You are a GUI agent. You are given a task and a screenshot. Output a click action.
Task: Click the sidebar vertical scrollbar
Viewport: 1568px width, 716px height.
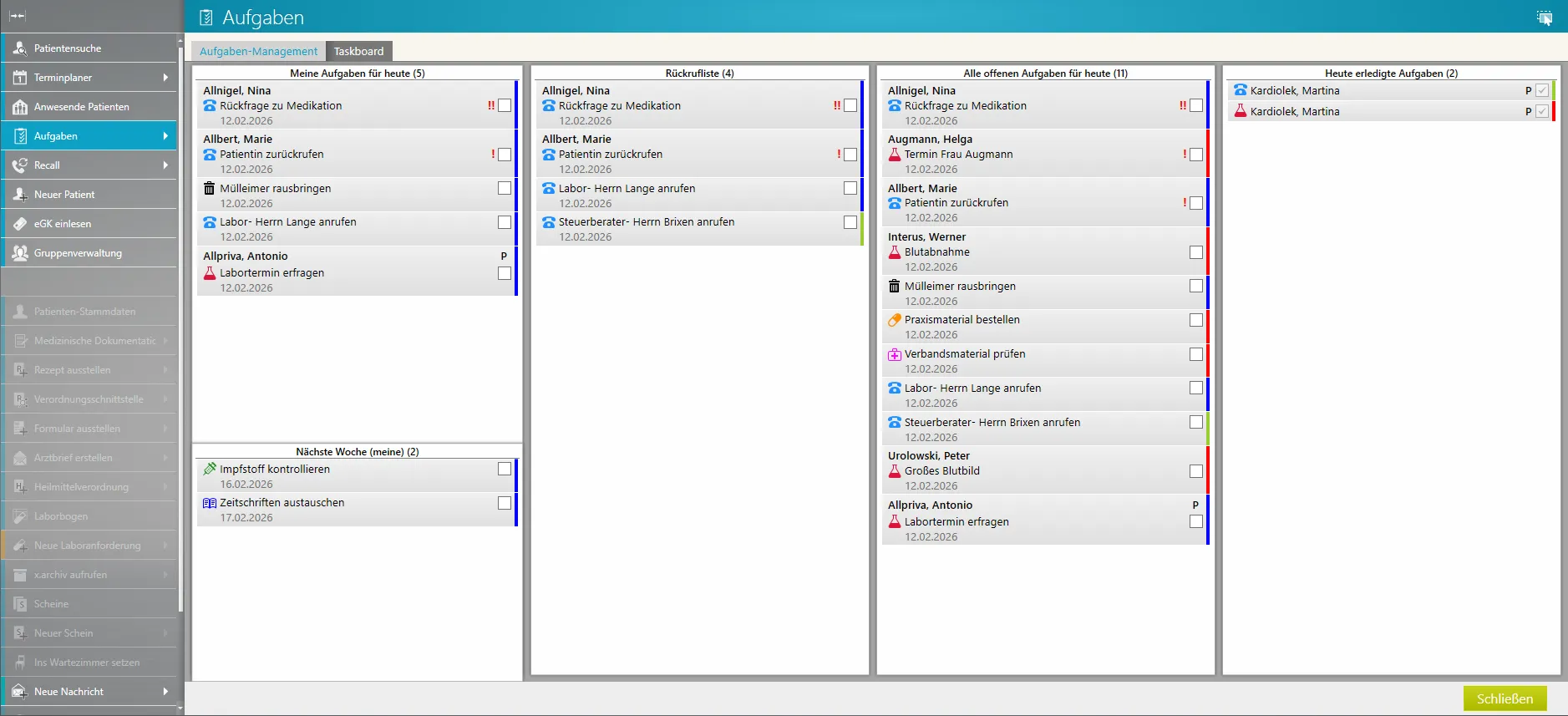point(180,334)
